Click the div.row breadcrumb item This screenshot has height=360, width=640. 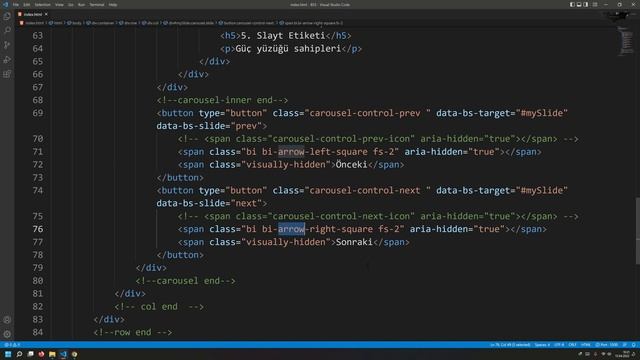(128, 23)
